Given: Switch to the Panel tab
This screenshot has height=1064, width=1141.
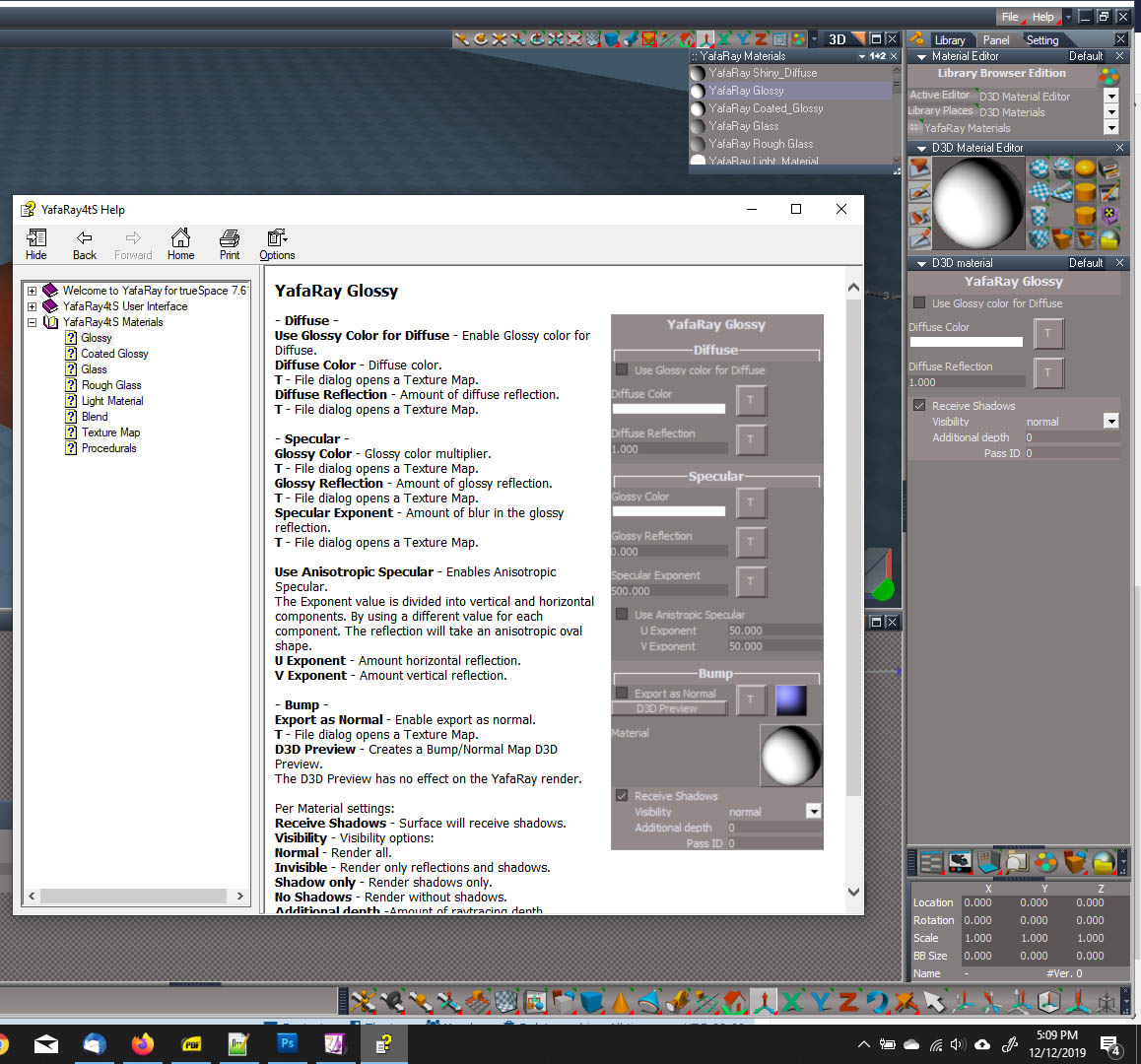Looking at the screenshot, I should (996, 40).
